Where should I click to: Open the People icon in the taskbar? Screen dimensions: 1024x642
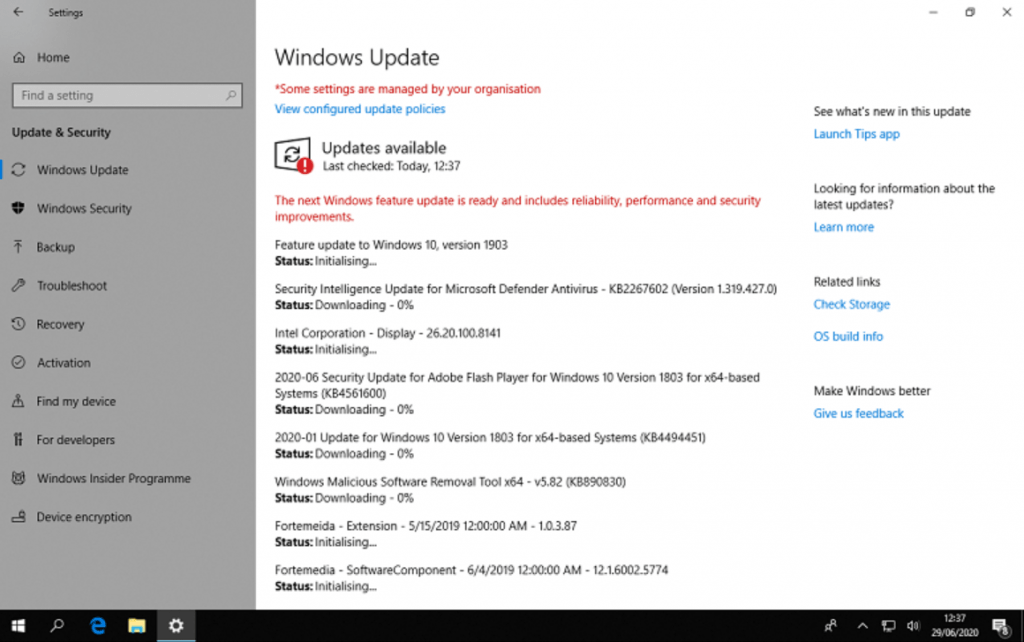[x=831, y=626]
